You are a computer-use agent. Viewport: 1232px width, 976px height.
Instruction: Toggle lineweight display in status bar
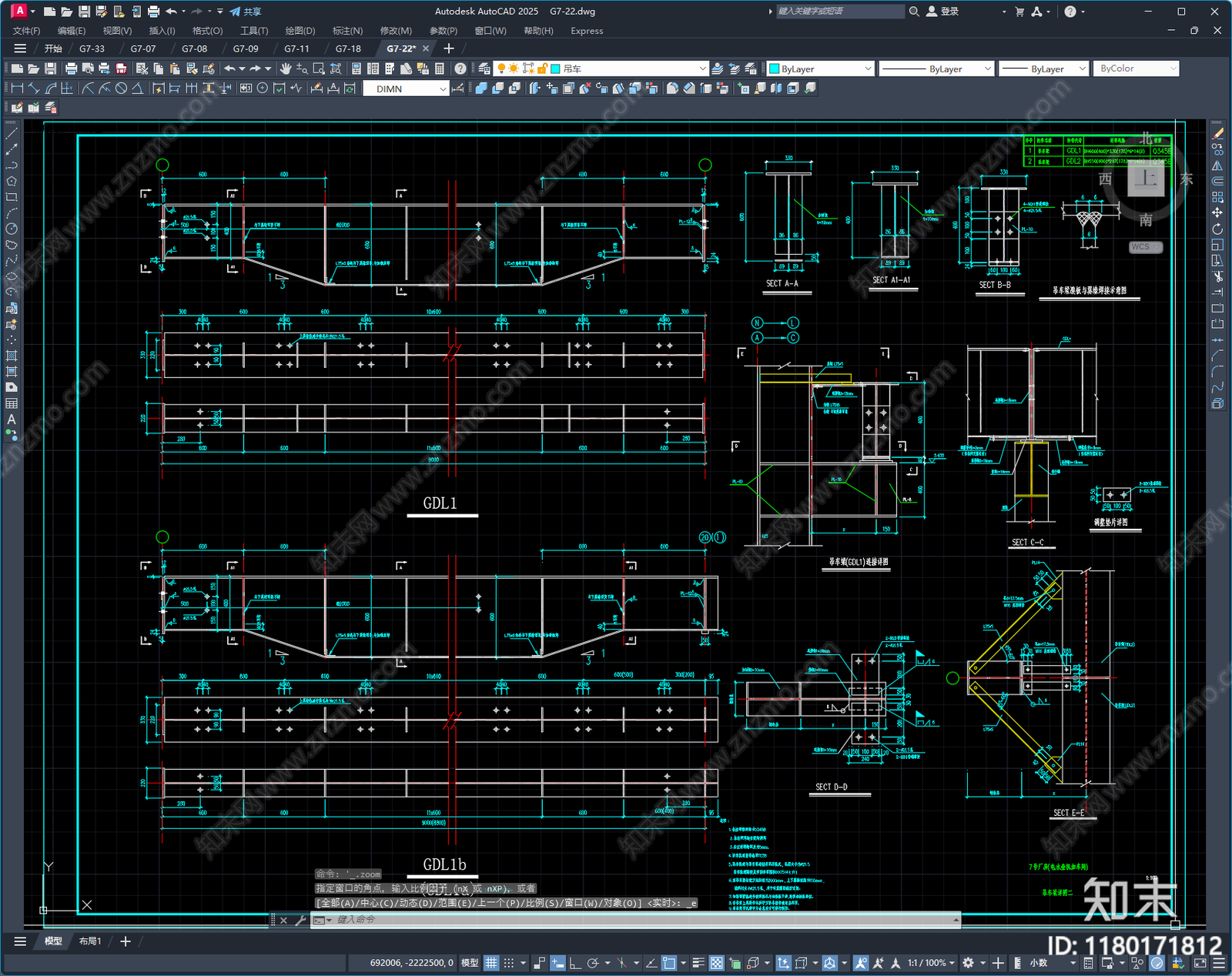point(698,963)
